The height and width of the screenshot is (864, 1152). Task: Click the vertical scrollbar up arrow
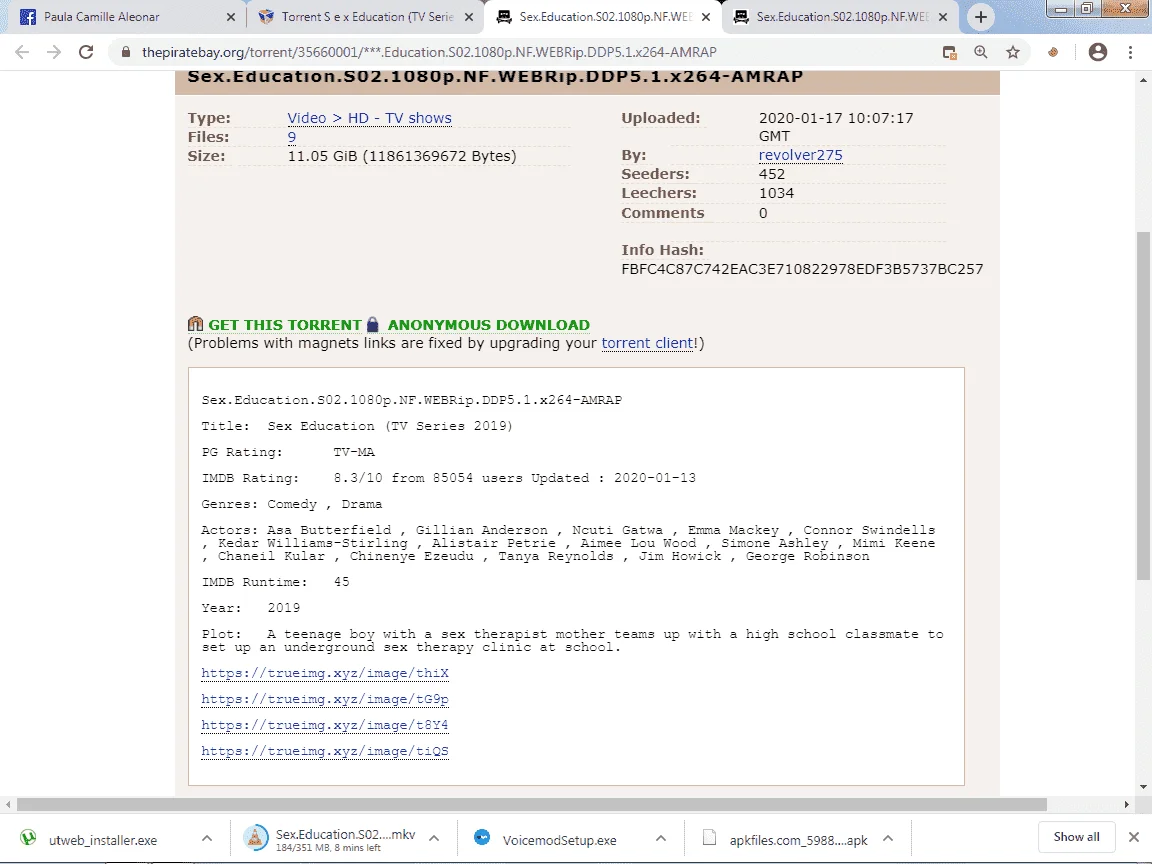1143,79
